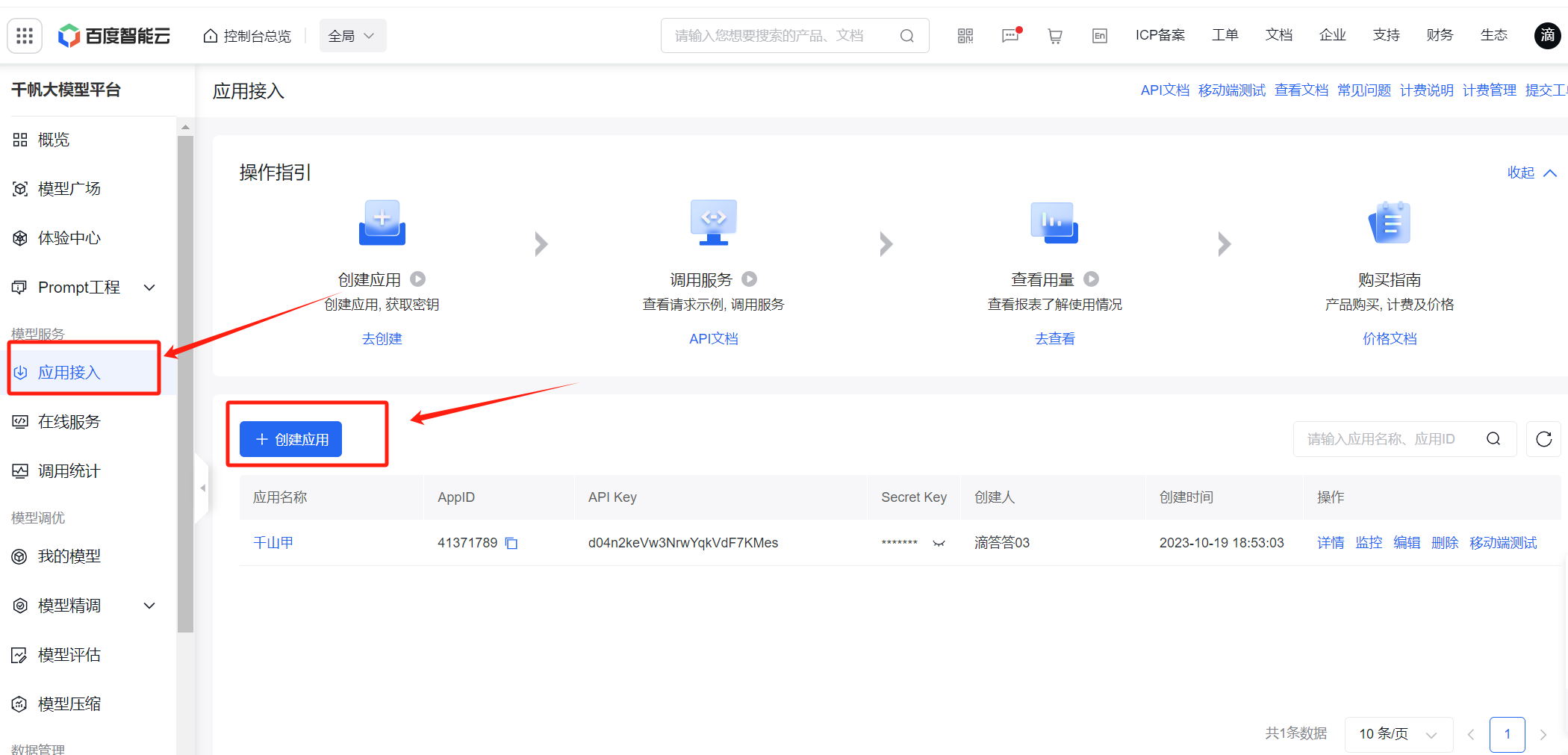Open the 千山甲 application

pyautogui.click(x=273, y=543)
